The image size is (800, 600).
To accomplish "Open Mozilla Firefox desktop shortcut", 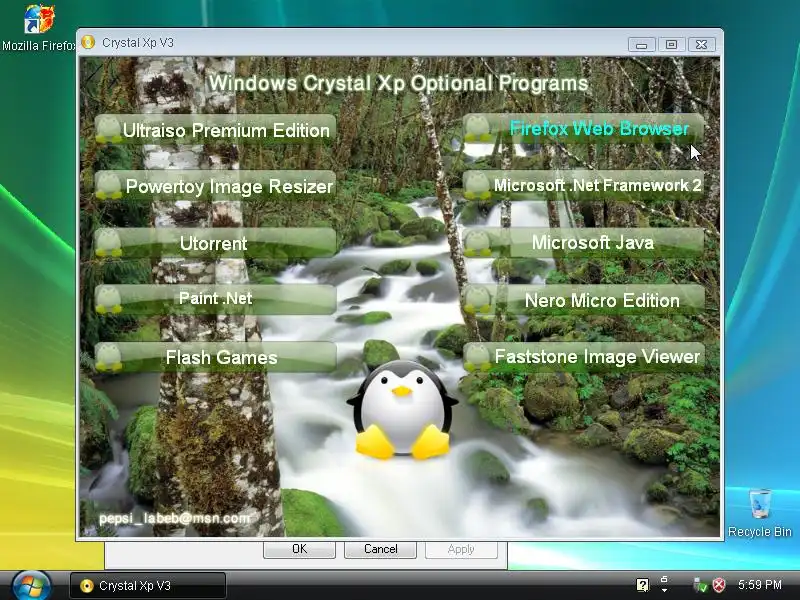I will point(38,28).
